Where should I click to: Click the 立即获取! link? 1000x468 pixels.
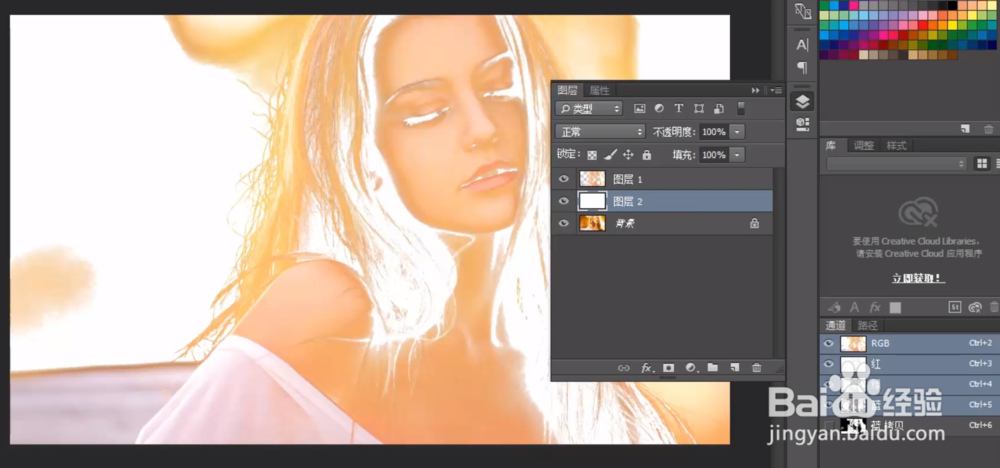tap(918, 279)
